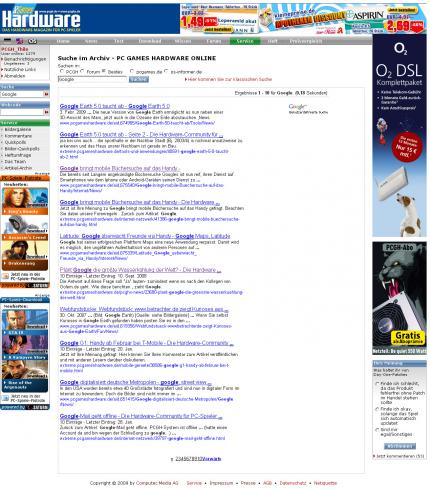Click Quickpolls in the Service sidebar

pyautogui.click(x=15, y=142)
